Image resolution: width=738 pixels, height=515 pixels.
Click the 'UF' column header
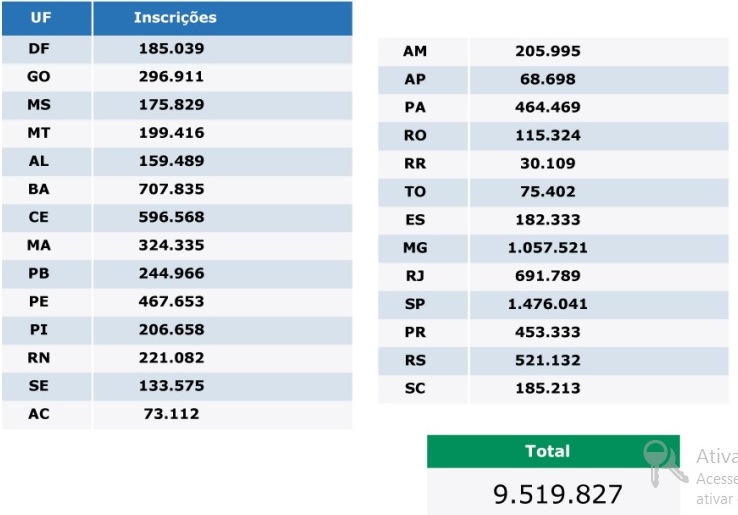[x=42, y=18]
